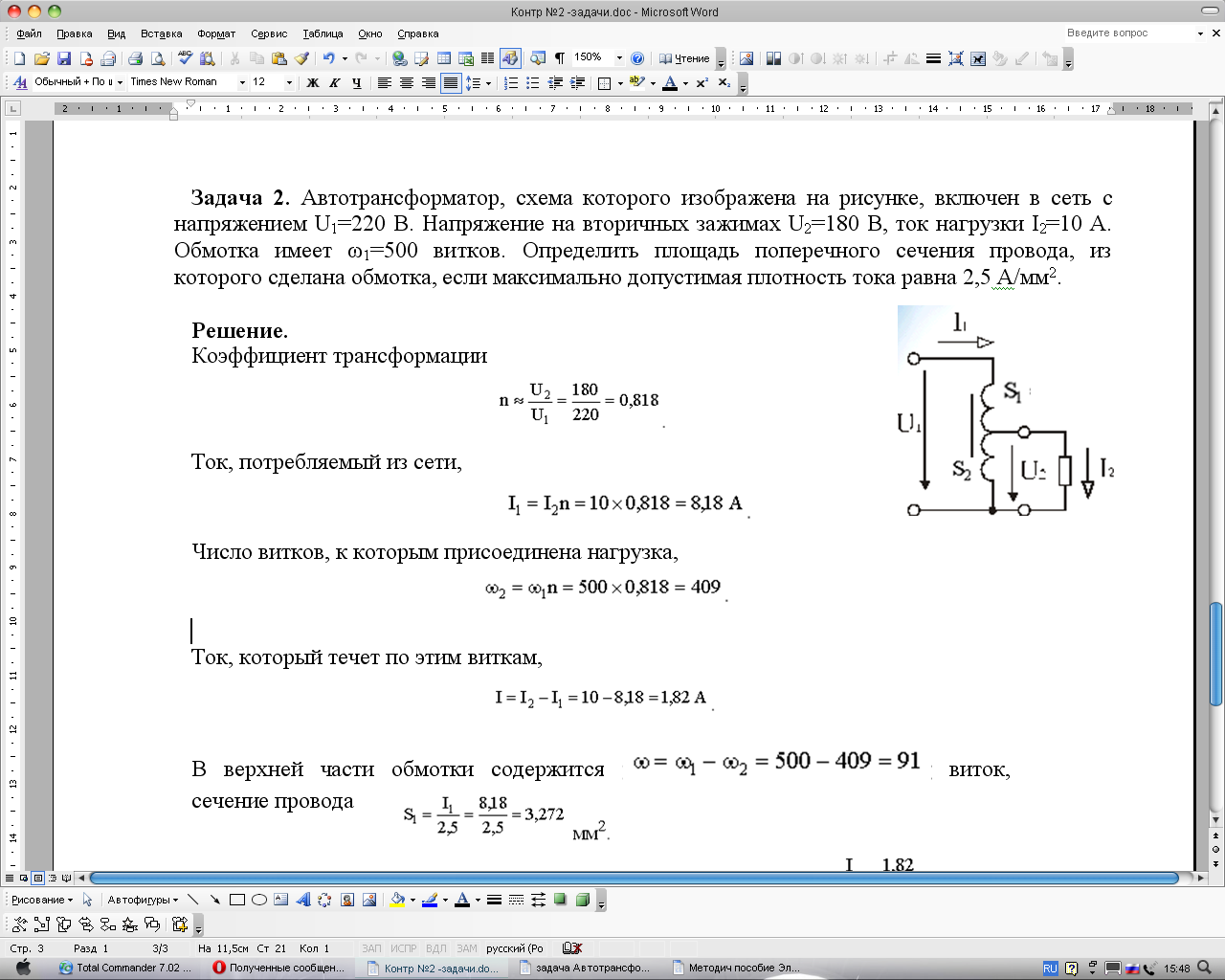The width and height of the screenshot is (1225, 980).
Task: Draw a rectangle shape
Action: [x=236, y=900]
